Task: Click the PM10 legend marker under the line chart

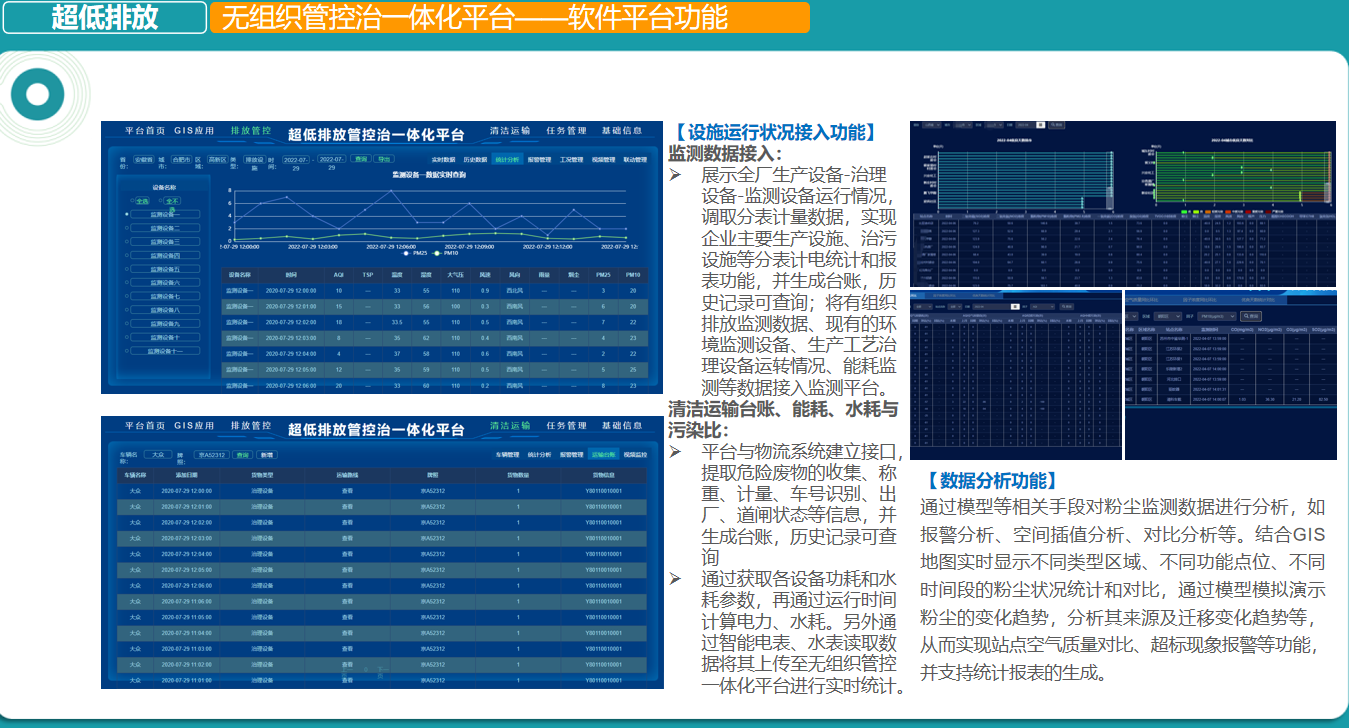Action: [x=437, y=253]
